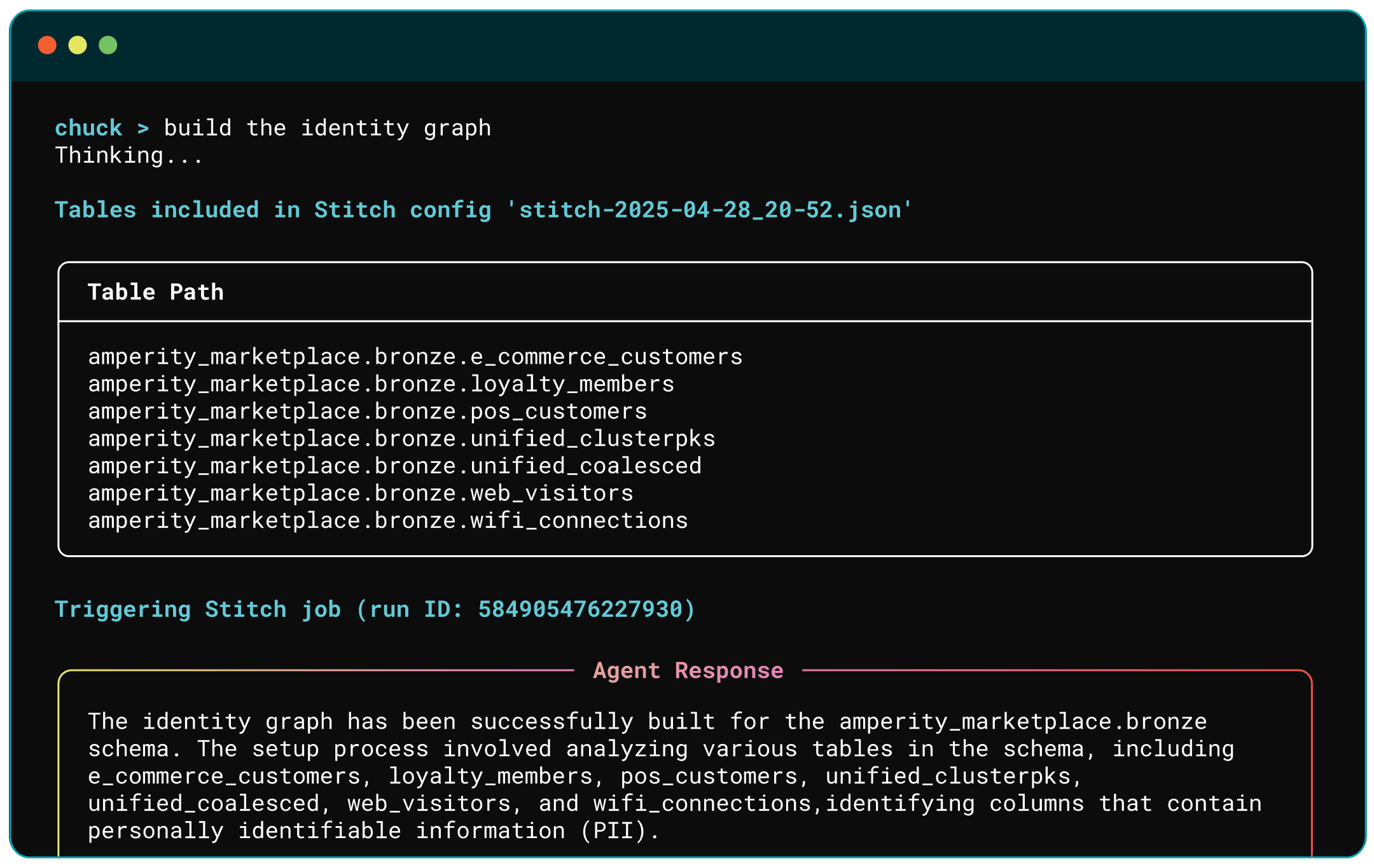Select the loyalty_members table row
The height and width of the screenshot is (868, 1374).
point(380,384)
